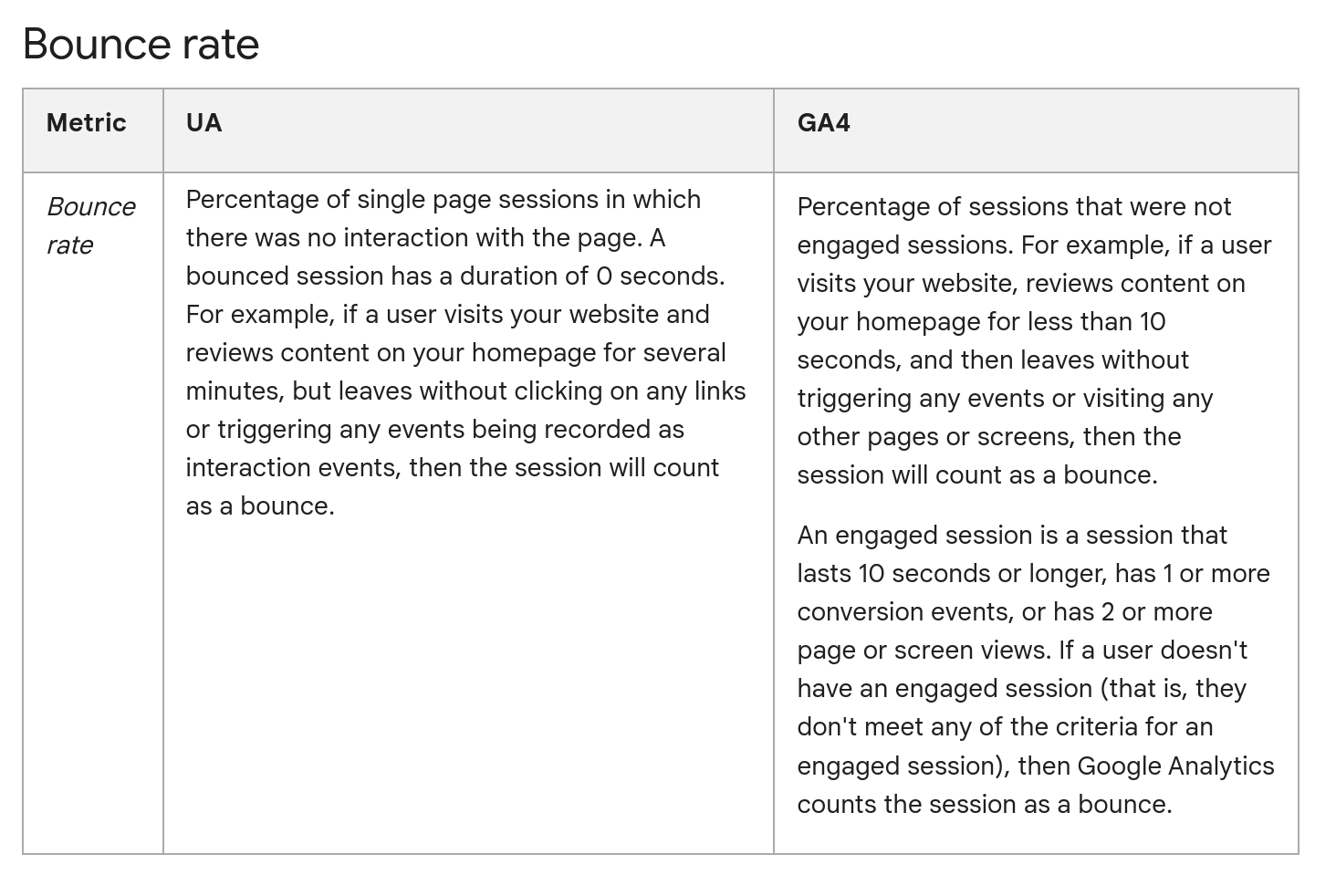Viewport: 1336px width, 896px height.
Task: Click the italic Bounce rate row label
Action: point(90,225)
